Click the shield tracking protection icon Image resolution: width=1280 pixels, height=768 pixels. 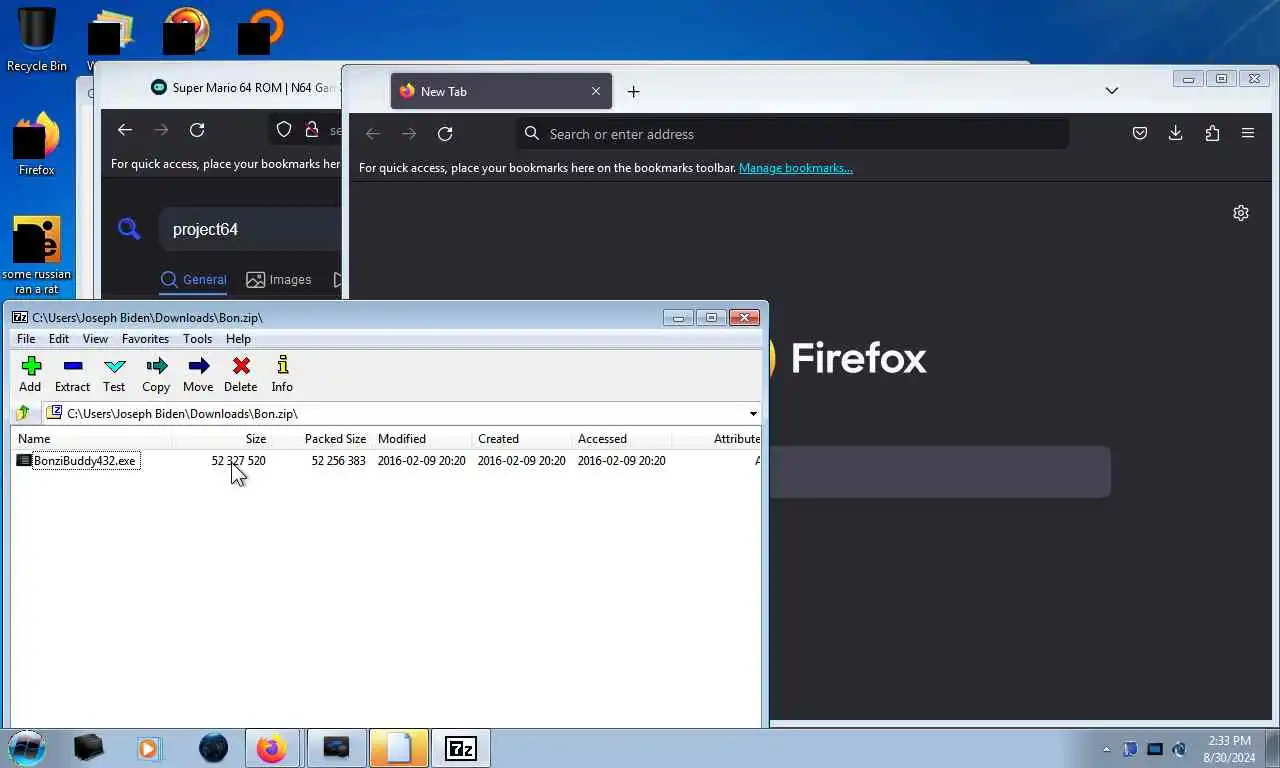click(x=284, y=130)
